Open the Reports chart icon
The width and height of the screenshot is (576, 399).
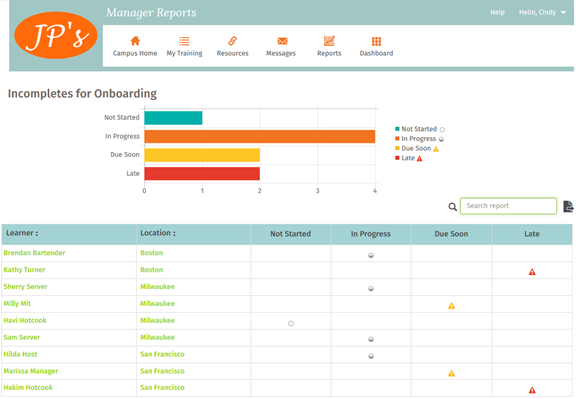point(329,41)
